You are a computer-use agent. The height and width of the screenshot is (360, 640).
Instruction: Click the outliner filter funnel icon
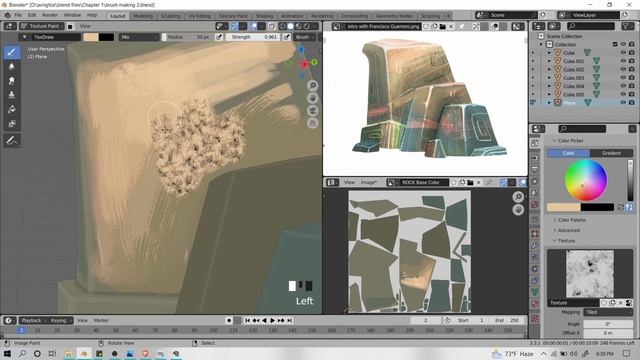626,26
